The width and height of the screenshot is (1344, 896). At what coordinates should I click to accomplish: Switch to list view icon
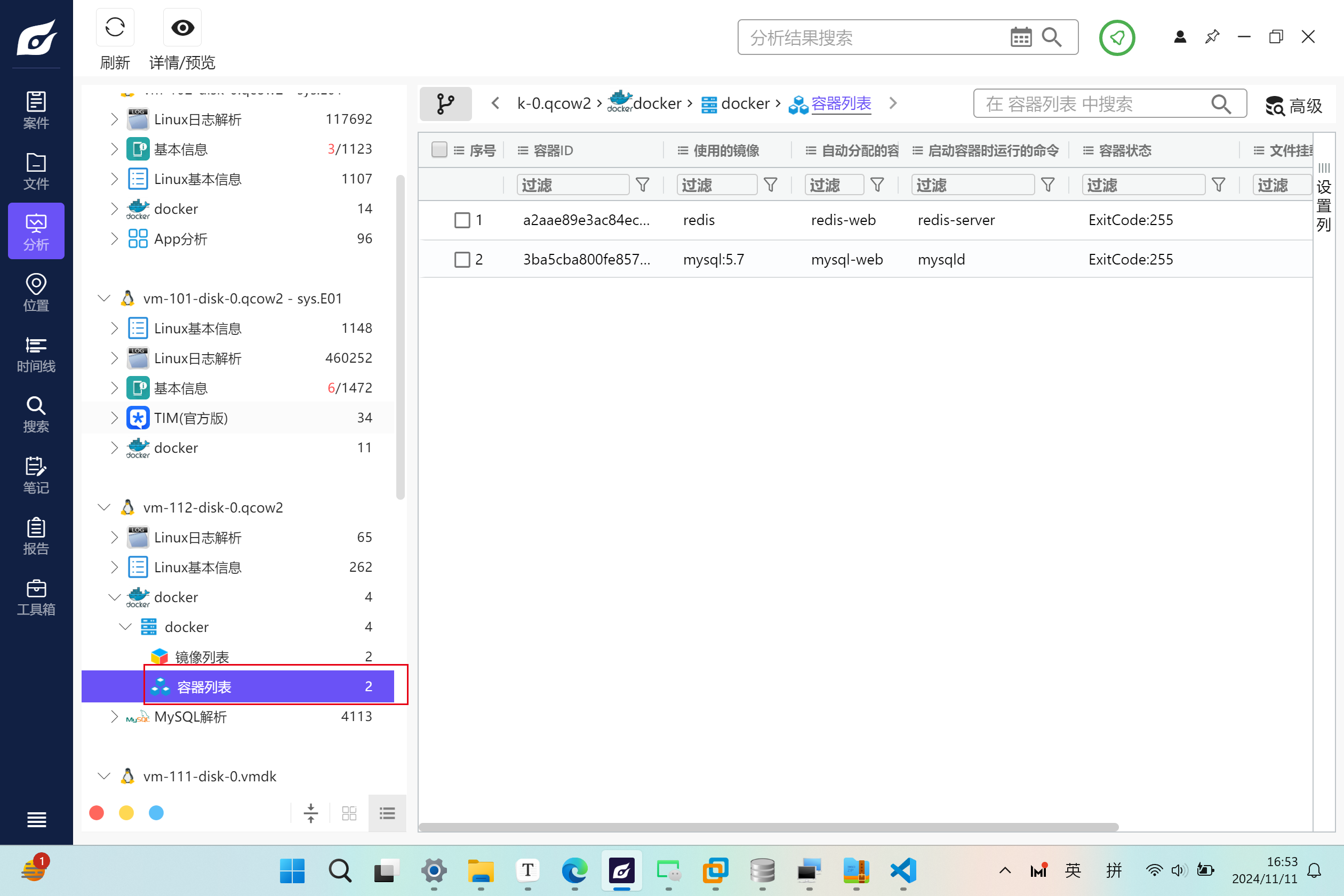pyautogui.click(x=387, y=813)
